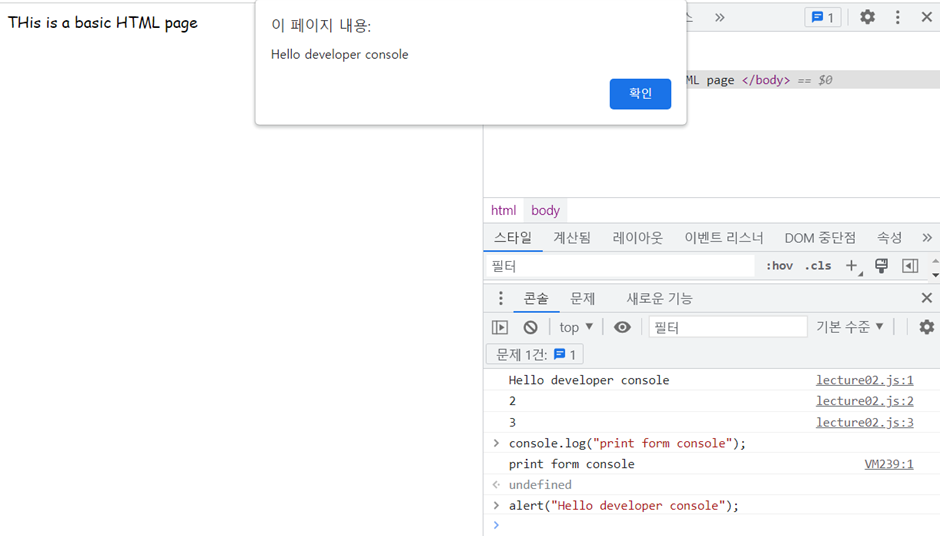Click log output value 3
The width and height of the screenshot is (940, 536).
[513, 423]
